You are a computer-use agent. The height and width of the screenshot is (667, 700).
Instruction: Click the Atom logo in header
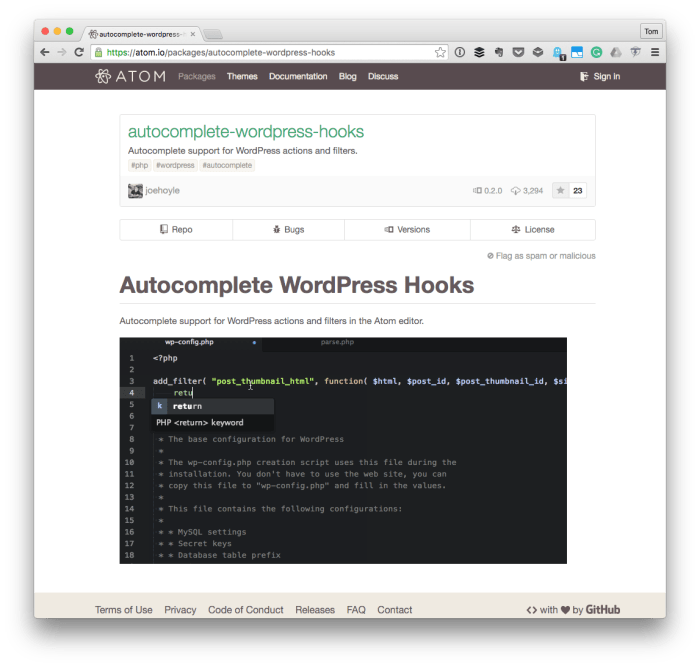[x=130, y=76]
